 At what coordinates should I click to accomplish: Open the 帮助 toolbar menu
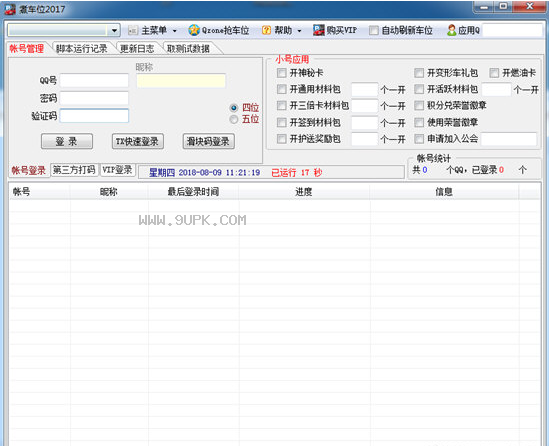[282, 30]
